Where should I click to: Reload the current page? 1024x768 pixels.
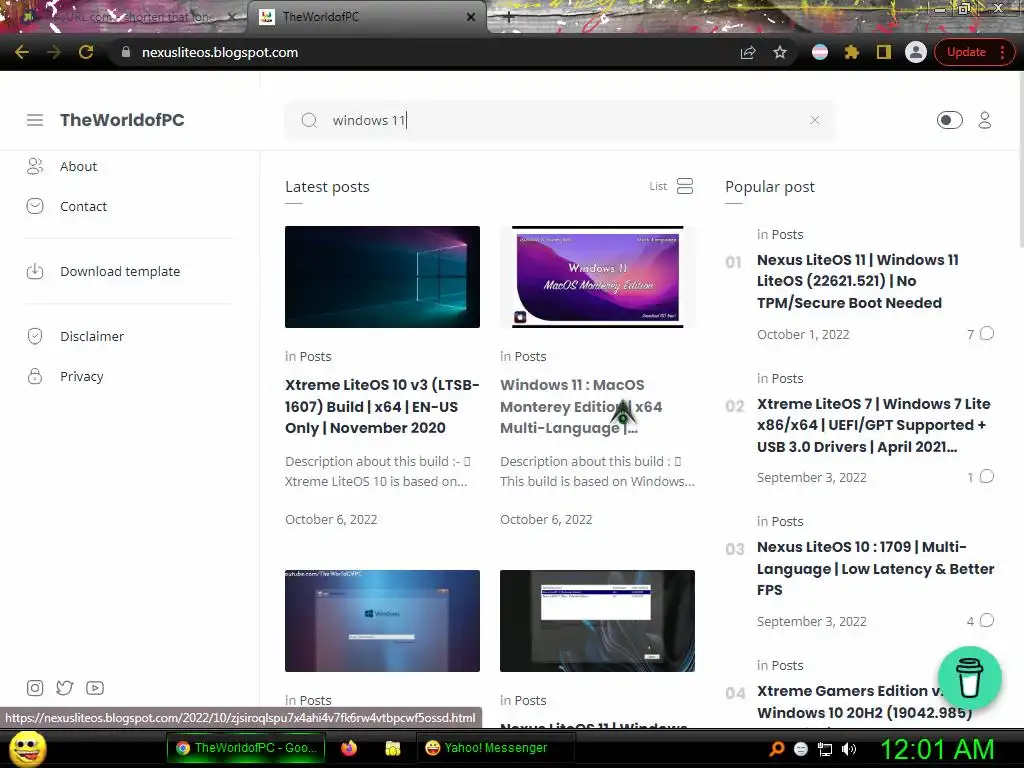(86, 52)
